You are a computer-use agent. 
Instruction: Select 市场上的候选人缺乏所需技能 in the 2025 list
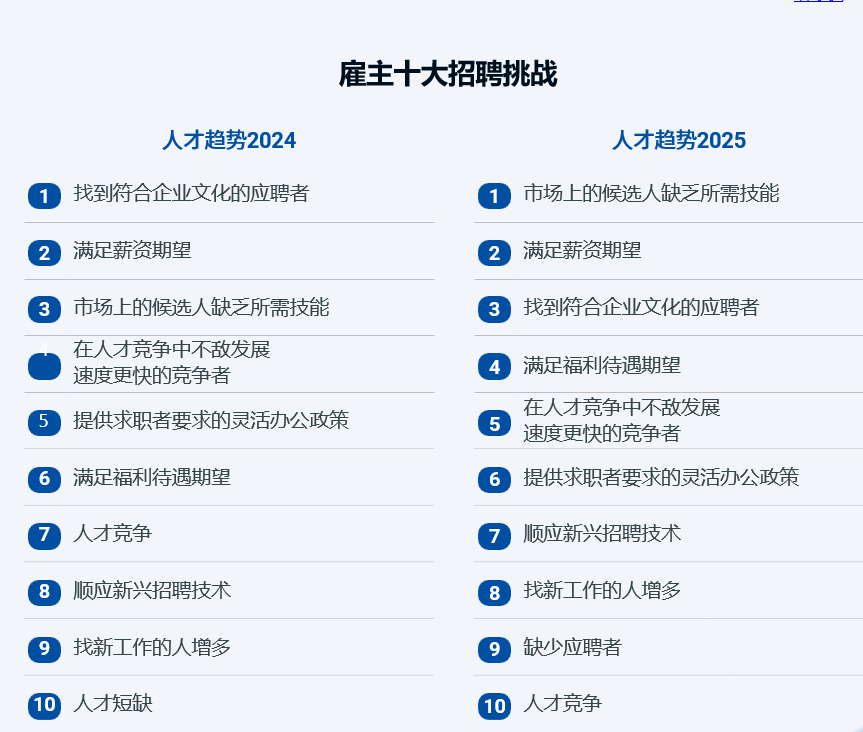pos(651,194)
